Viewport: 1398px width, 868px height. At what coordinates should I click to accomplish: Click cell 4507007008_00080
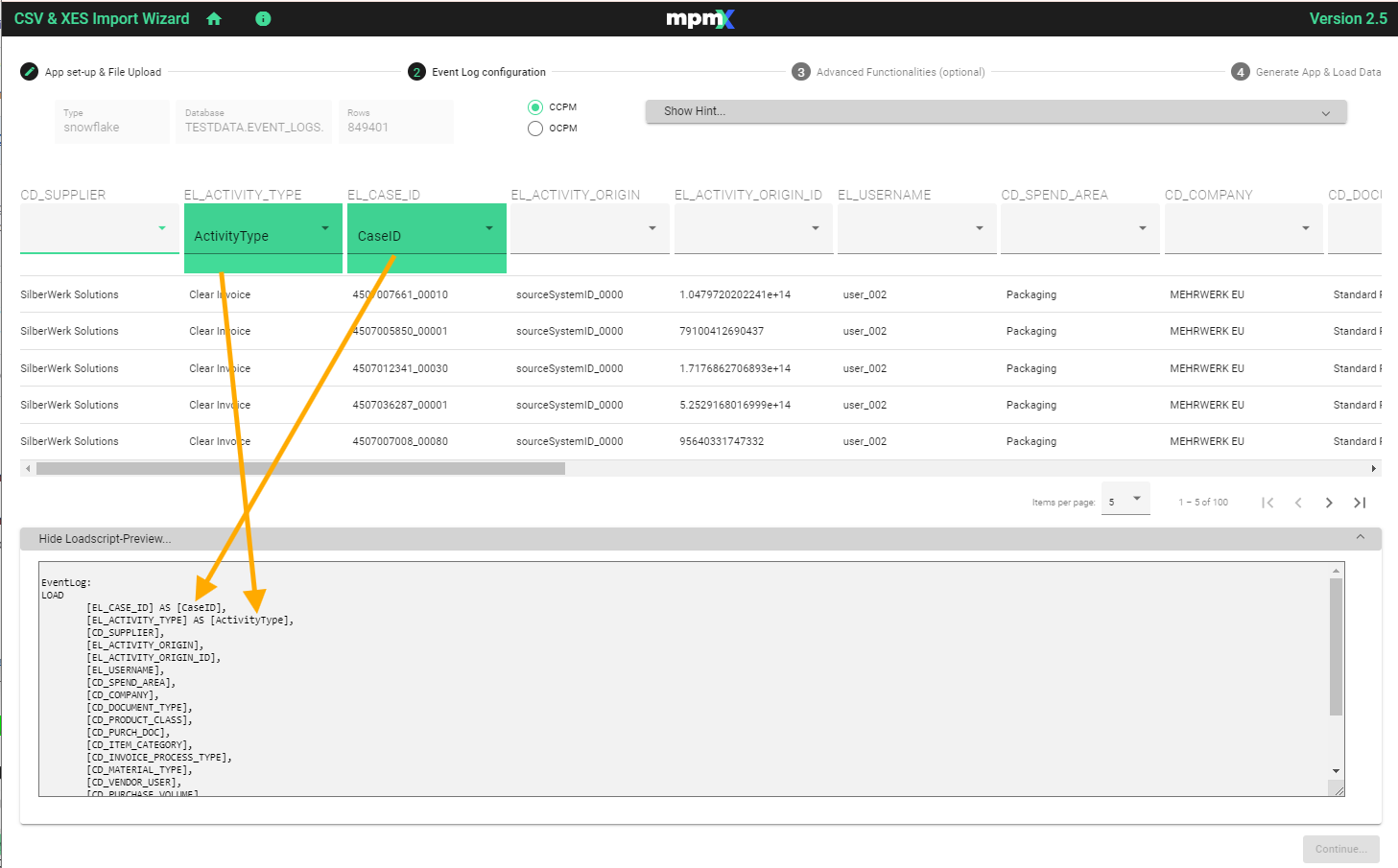point(400,441)
